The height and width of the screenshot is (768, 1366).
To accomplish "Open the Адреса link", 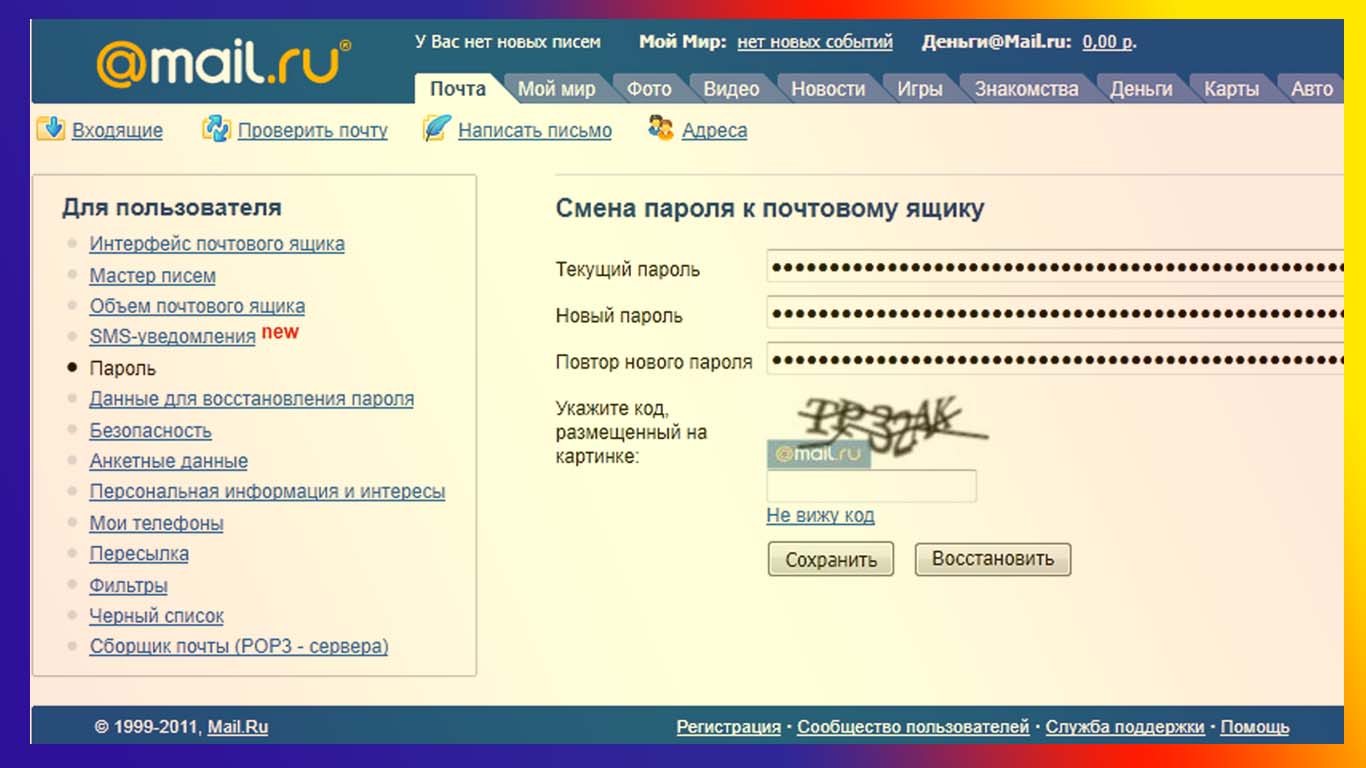I will [x=714, y=130].
